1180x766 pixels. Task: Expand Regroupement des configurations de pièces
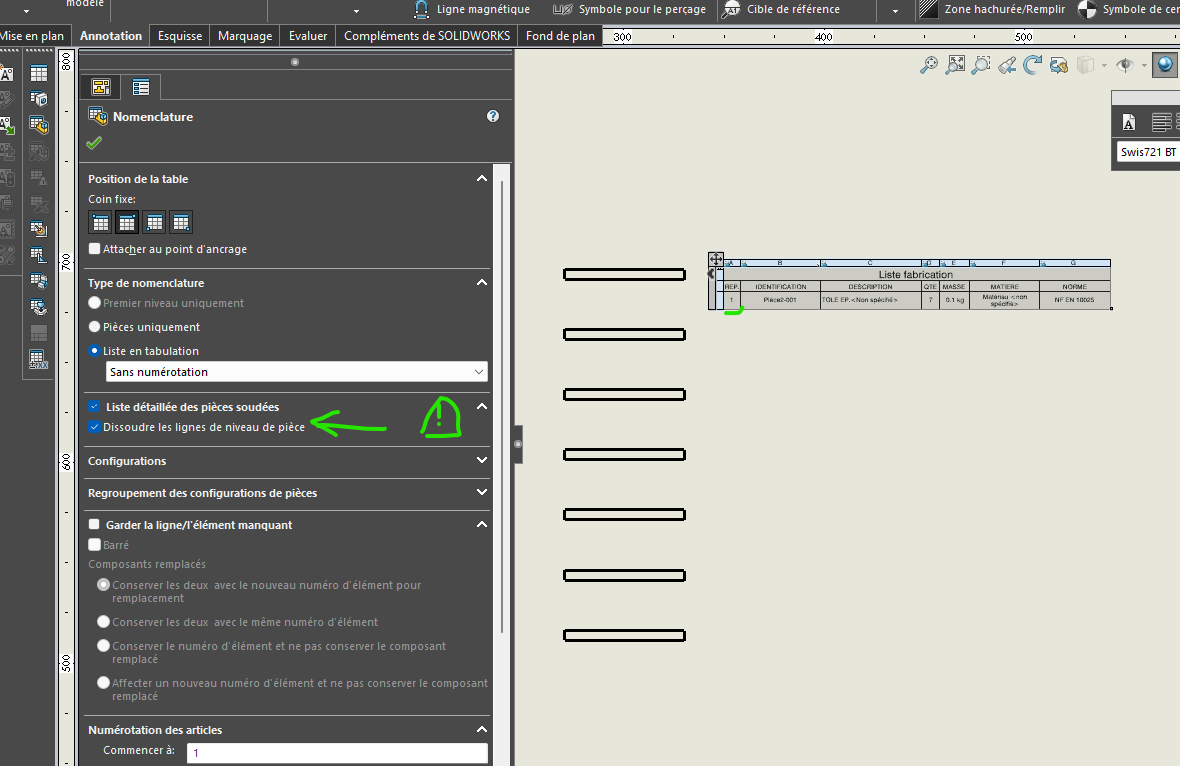(482, 493)
